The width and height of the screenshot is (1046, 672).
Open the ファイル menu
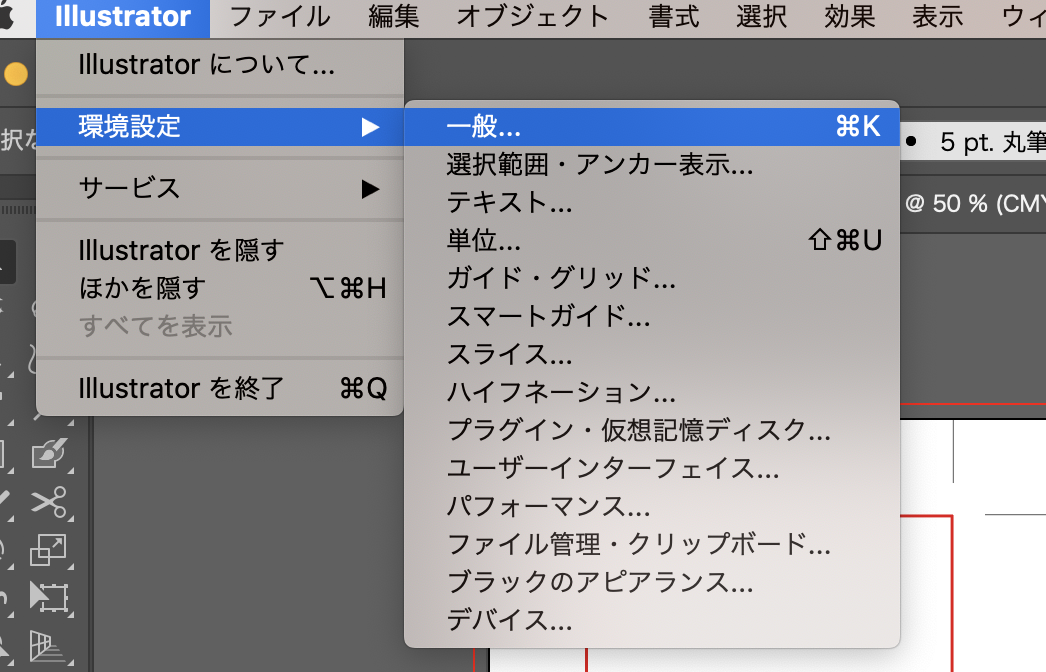[279, 17]
